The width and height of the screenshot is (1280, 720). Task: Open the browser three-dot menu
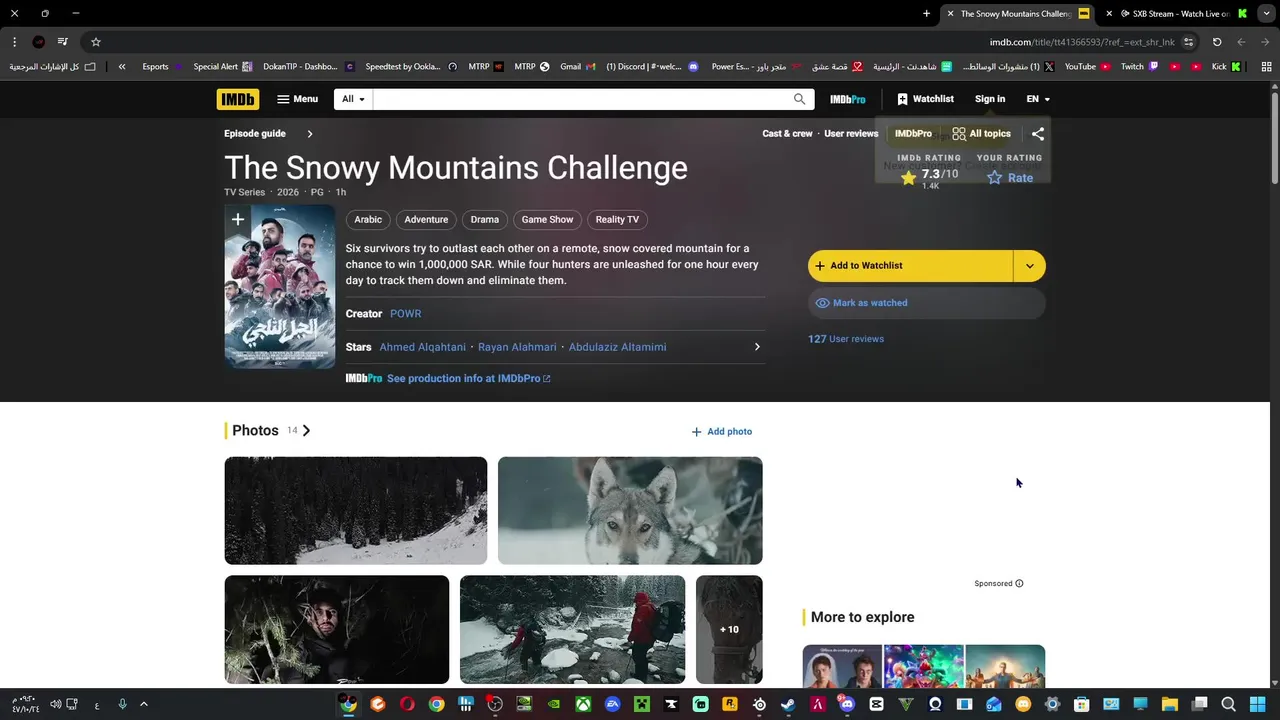[x=14, y=42]
